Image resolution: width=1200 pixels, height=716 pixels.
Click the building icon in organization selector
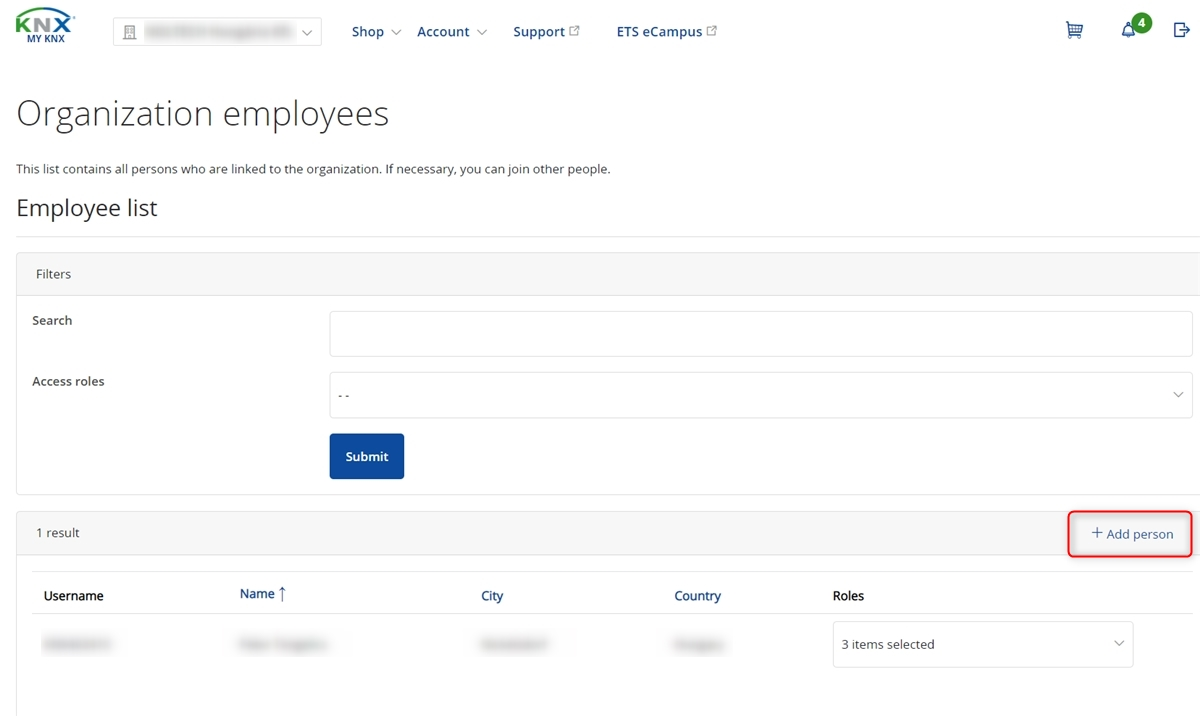pos(129,33)
